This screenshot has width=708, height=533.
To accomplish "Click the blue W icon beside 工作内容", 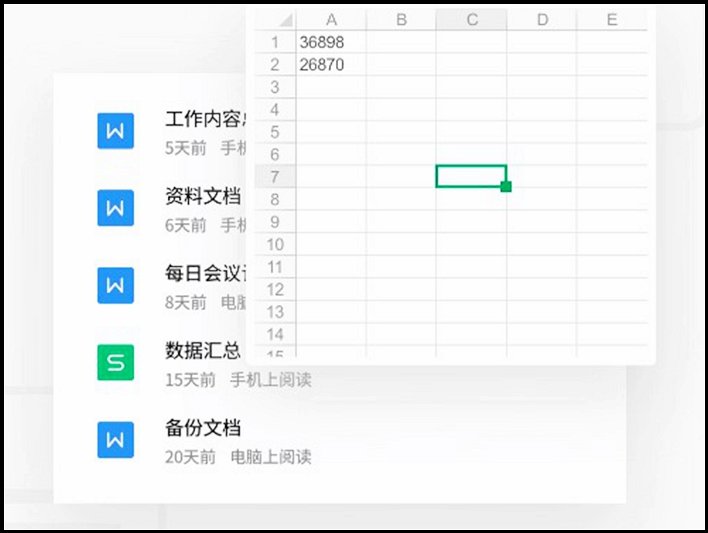I will 115,131.
